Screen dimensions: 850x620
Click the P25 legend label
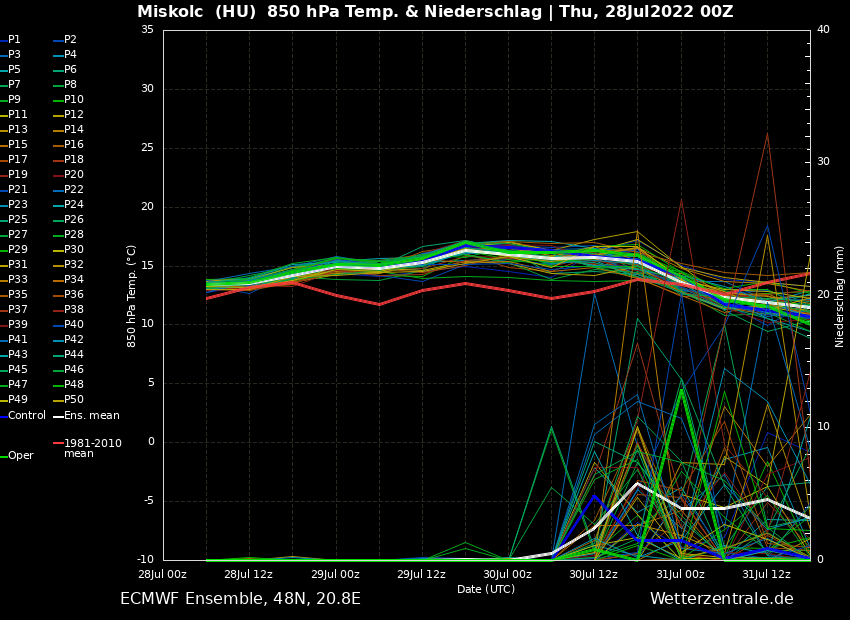18,220
